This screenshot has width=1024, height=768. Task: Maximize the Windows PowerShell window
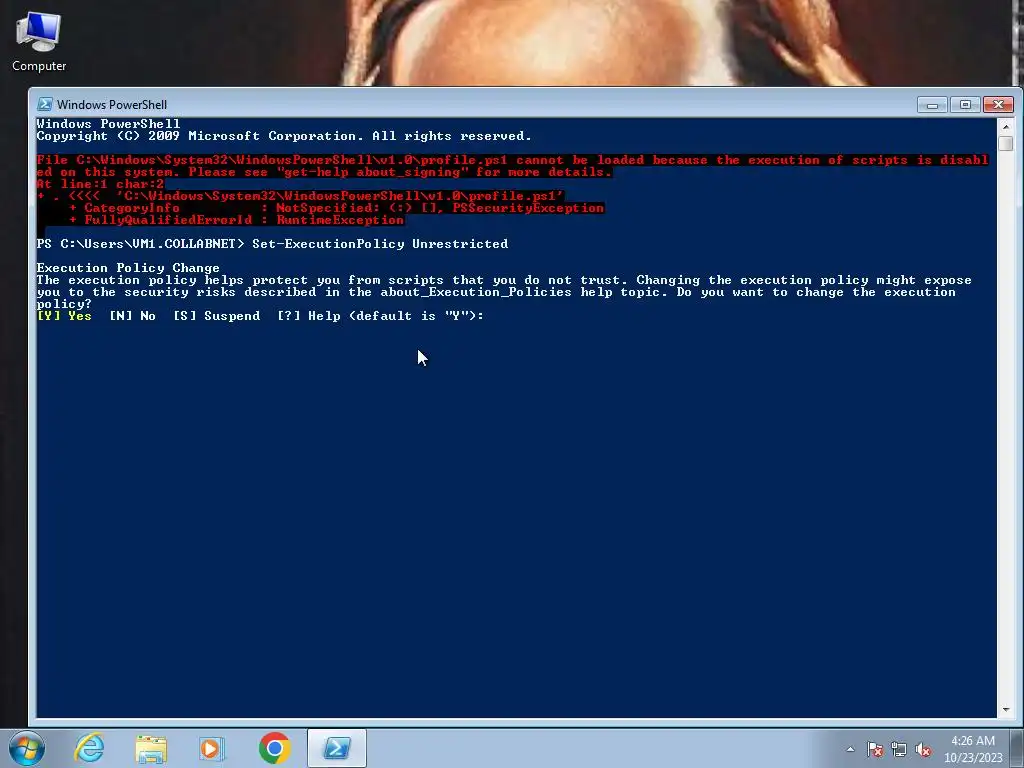pyautogui.click(x=965, y=104)
